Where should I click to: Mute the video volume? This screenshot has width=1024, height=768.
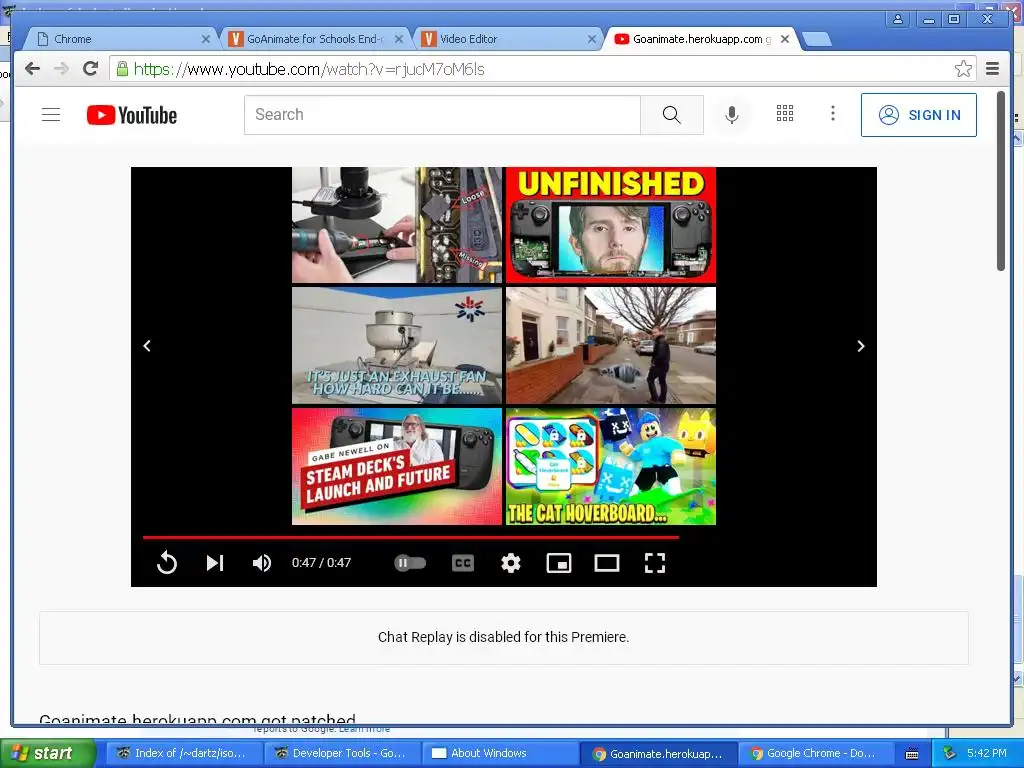pos(262,562)
